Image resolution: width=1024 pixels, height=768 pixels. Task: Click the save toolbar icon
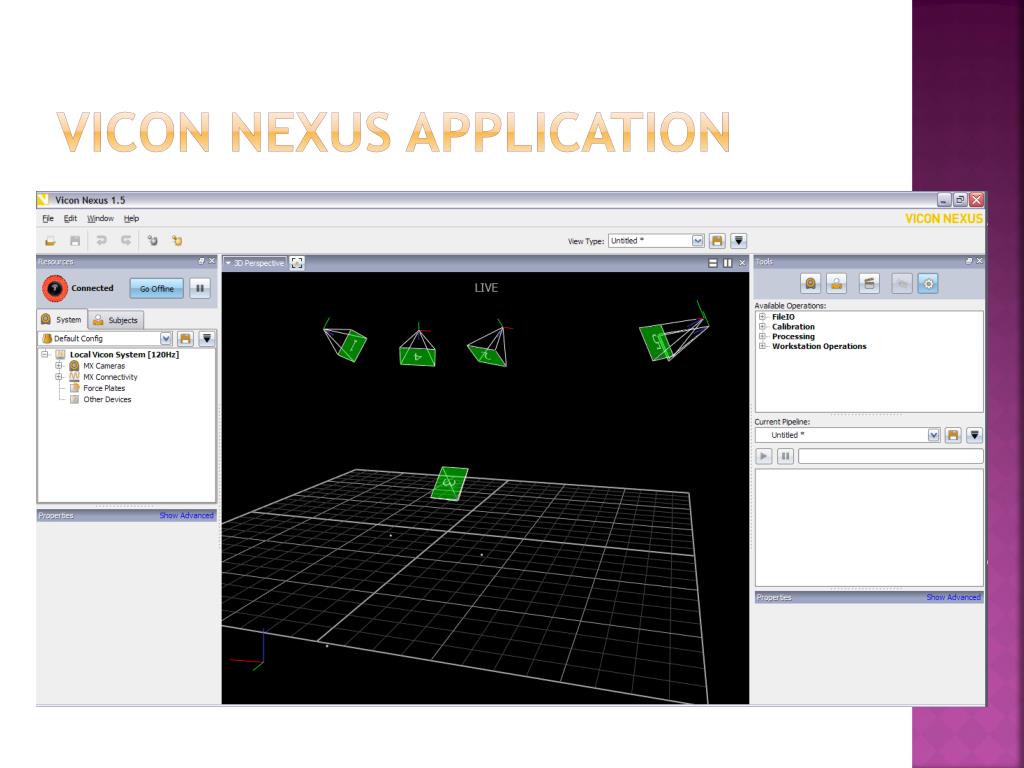click(x=75, y=241)
